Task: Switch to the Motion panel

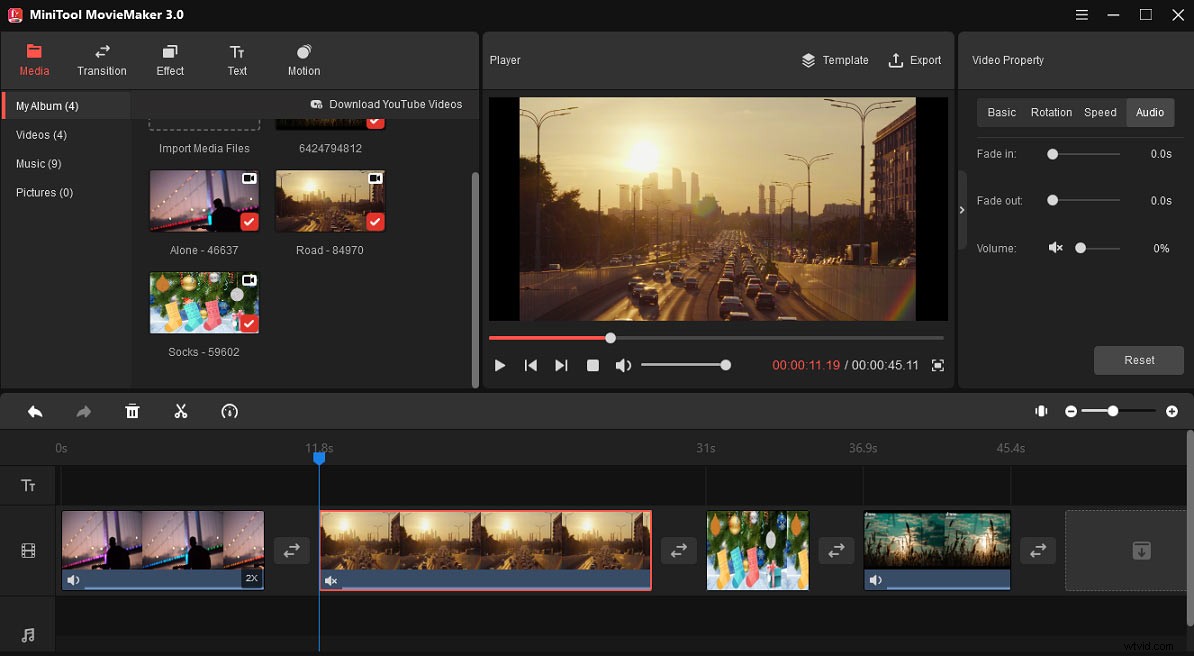Action: [303, 58]
